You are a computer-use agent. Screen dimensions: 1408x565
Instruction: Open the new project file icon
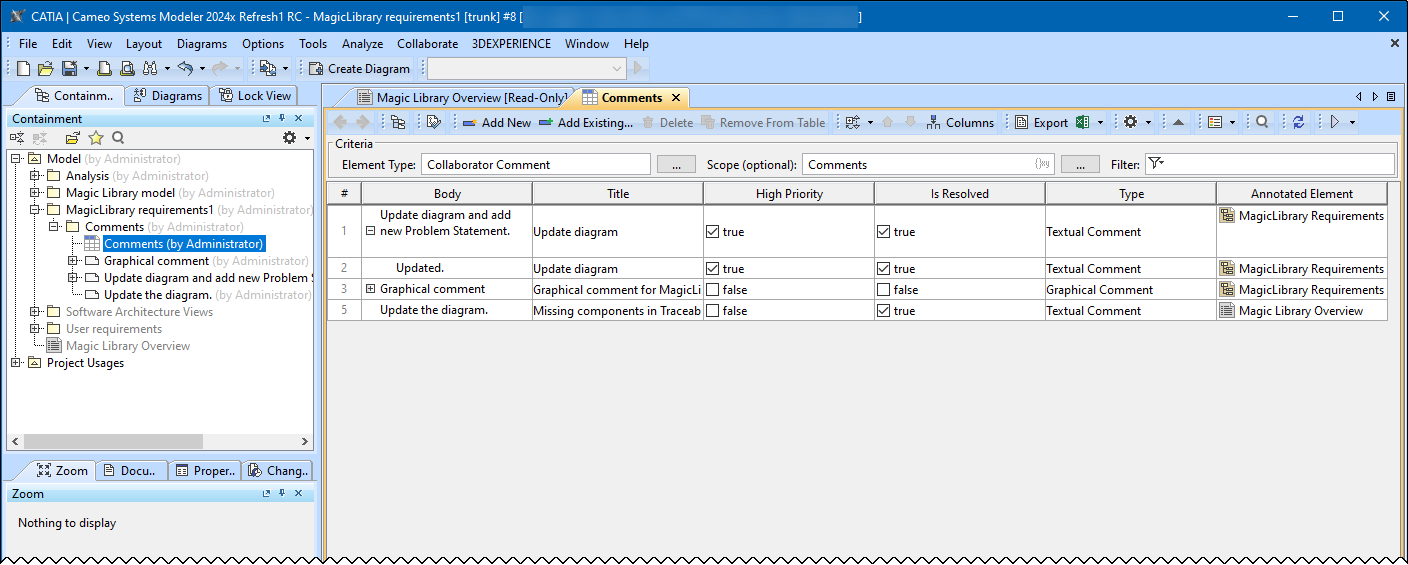click(x=24, y=69)
